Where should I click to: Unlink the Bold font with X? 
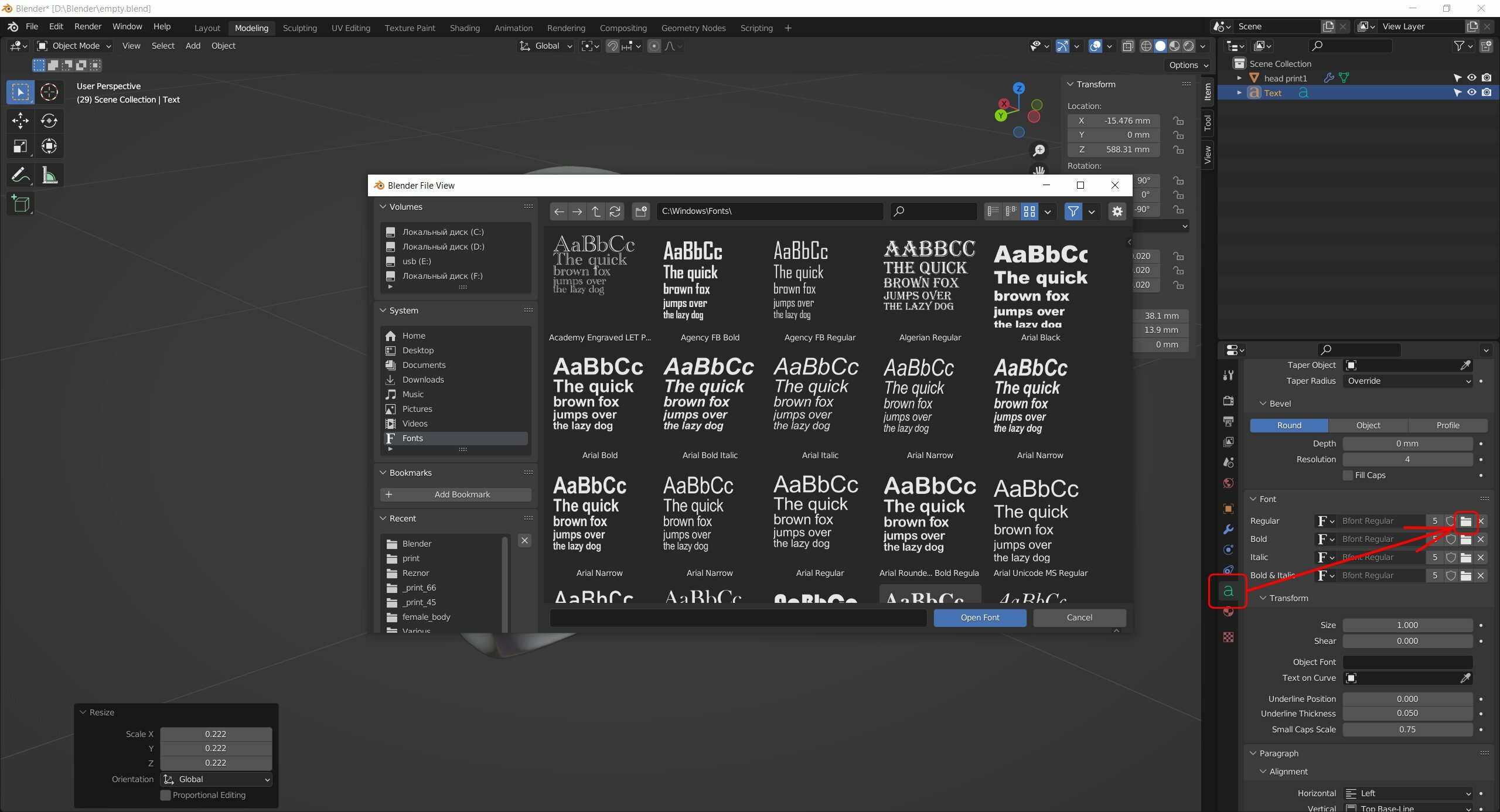1481,540
